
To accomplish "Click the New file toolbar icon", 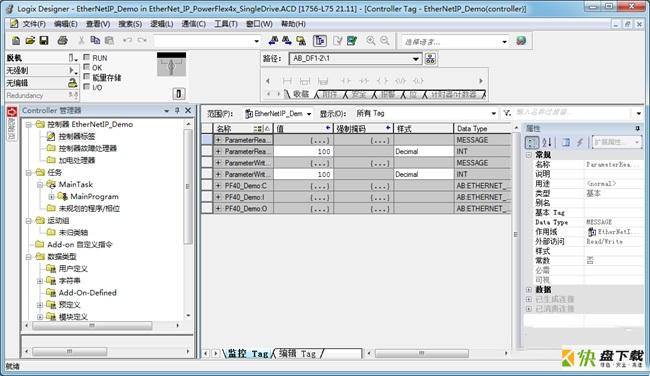I will (x=16, y=41).
